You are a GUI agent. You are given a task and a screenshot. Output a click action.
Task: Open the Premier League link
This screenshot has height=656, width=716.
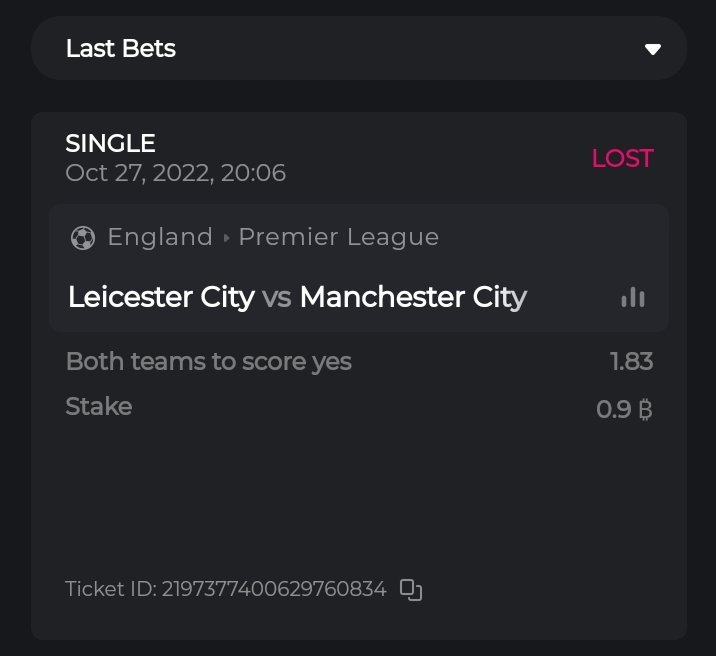338,237
